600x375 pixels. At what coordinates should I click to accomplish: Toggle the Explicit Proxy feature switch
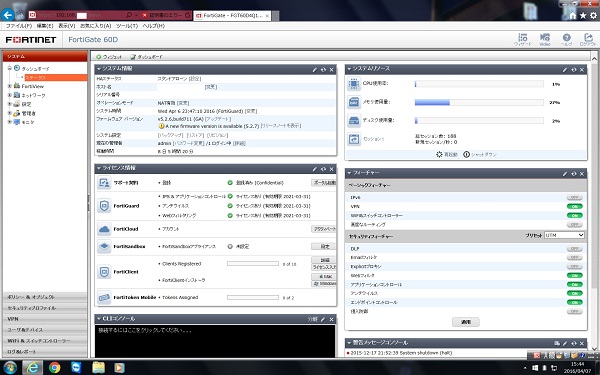pyautogui.click(x=574, y=267)
